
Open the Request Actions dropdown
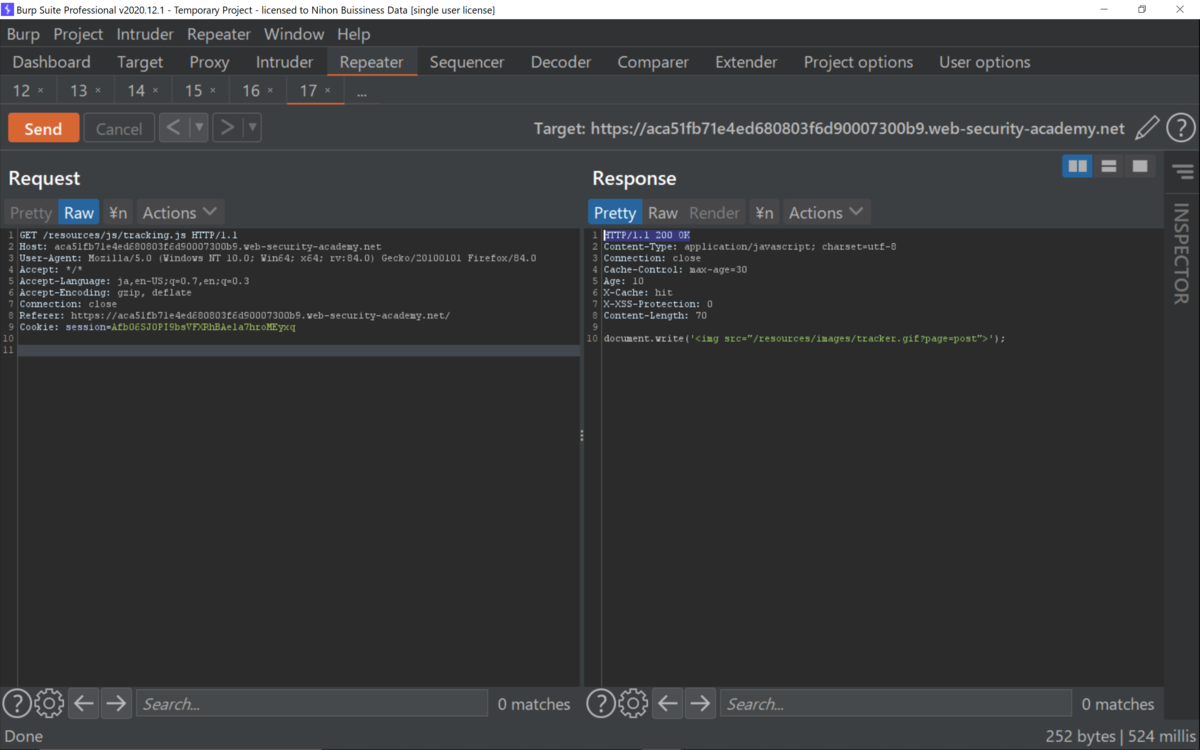pos(179,212)
